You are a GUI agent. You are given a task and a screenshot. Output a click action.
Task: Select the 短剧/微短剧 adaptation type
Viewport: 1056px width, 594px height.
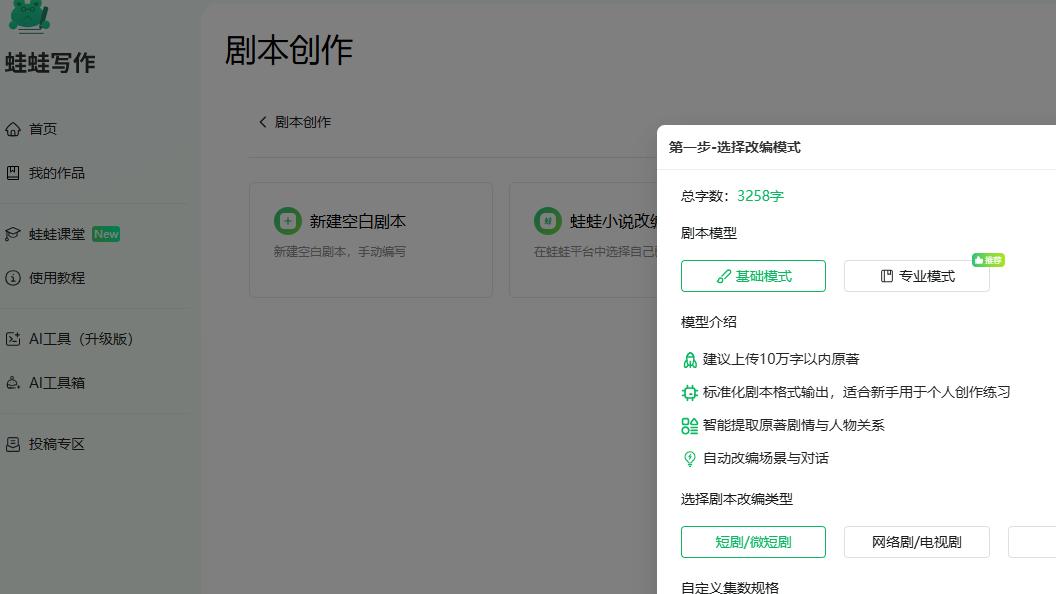pyautogui.click(x=753, y=542)
